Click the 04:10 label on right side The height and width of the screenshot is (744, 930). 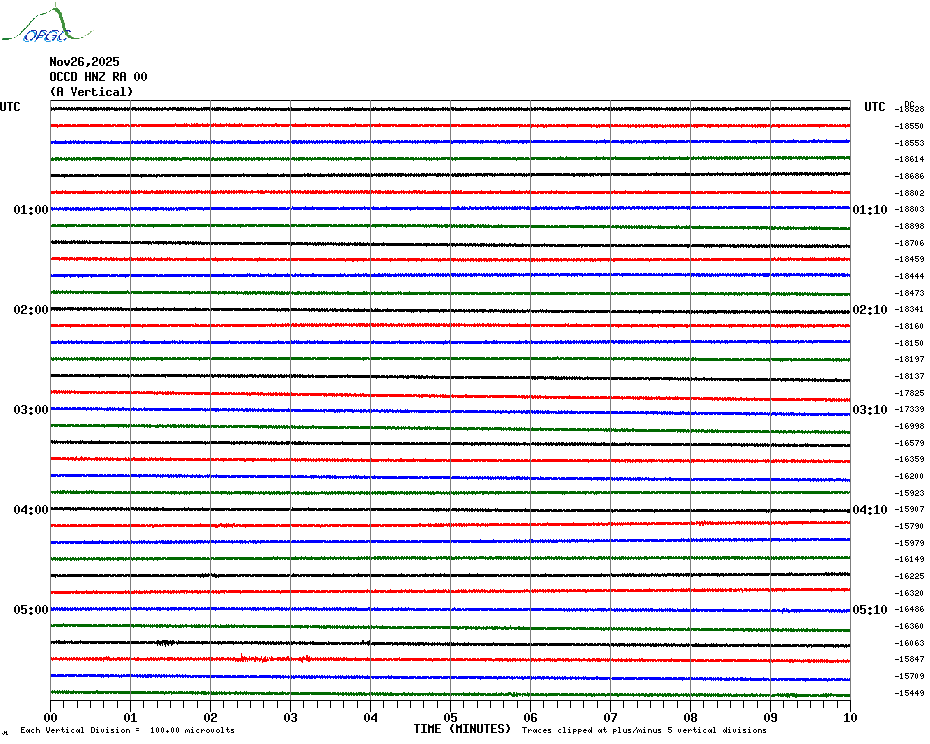869,510
